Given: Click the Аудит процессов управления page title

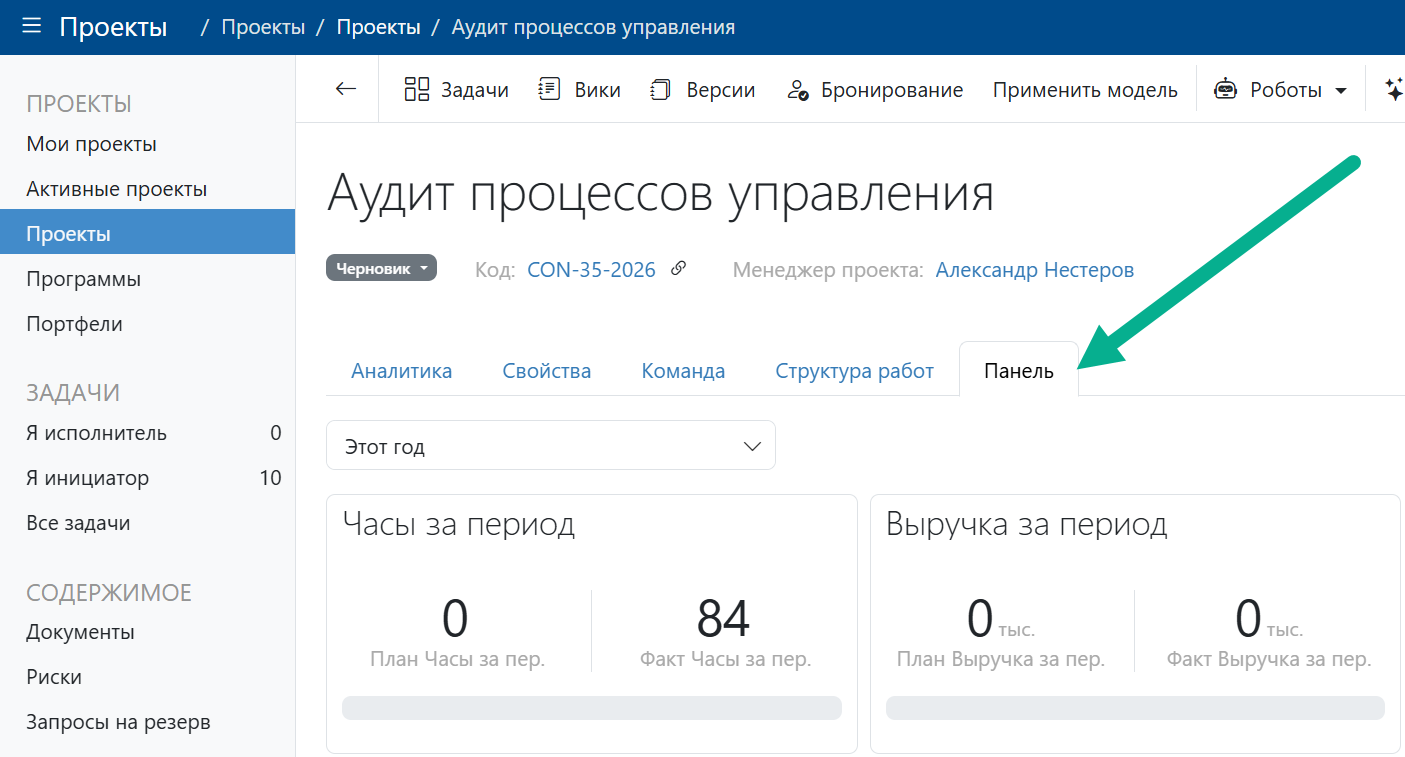Looking at the screenshot, I should [660, 192].
